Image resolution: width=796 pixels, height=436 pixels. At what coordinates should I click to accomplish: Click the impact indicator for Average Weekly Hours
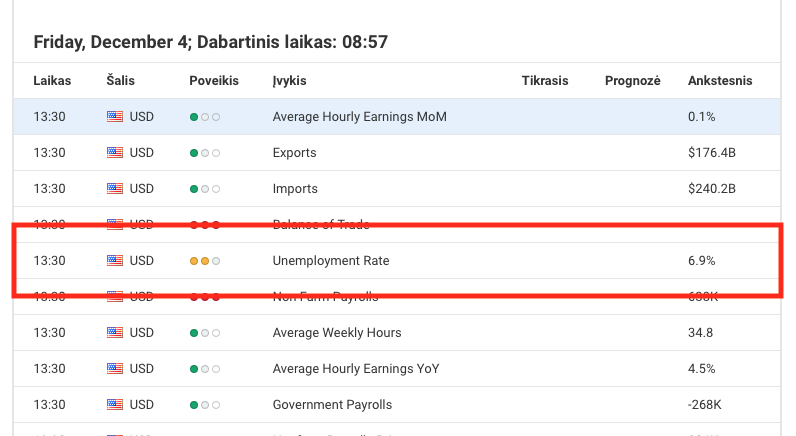205,333
